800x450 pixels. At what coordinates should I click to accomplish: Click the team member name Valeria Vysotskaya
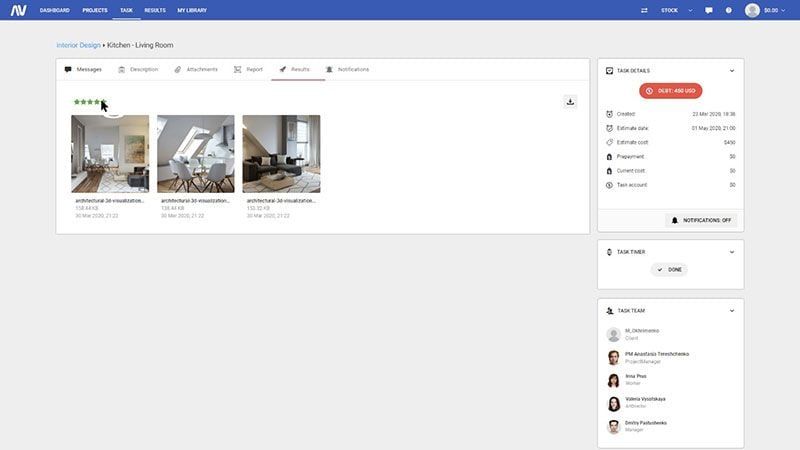[x=645, y=399]
